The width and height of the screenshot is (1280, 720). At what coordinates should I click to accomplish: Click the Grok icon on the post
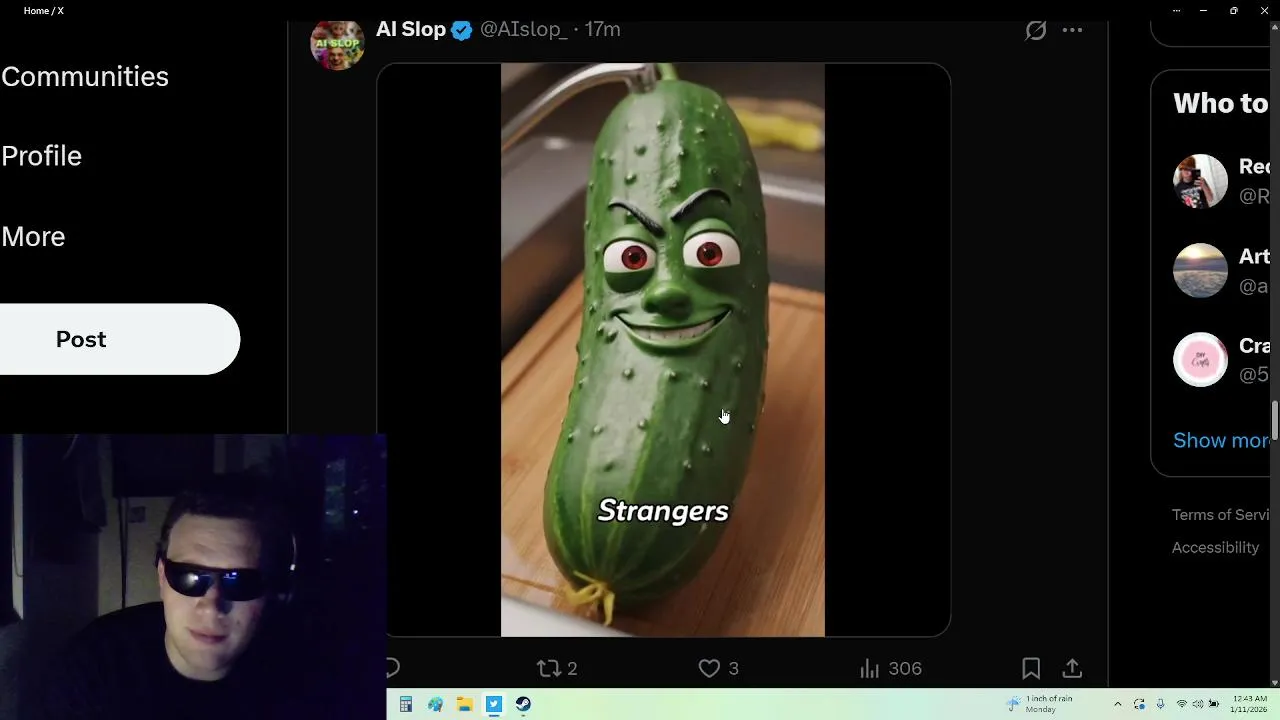(1036, 30)
